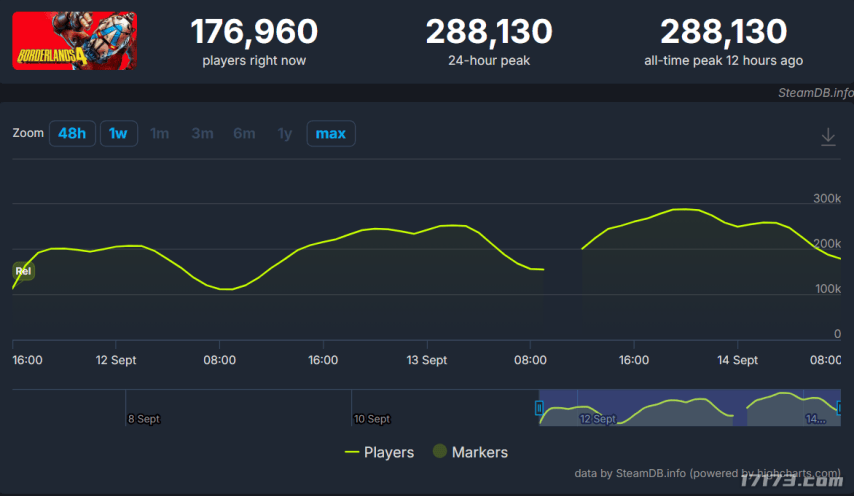Viewport: 854px width, 496px height.
Task: Click the chart download icon
Action: [828, 137]
